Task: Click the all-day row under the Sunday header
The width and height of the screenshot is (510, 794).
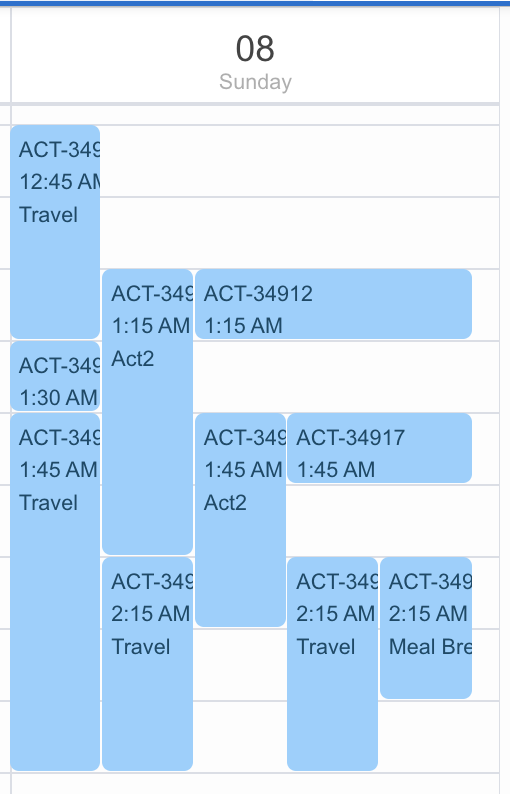Action: (255, 115)
